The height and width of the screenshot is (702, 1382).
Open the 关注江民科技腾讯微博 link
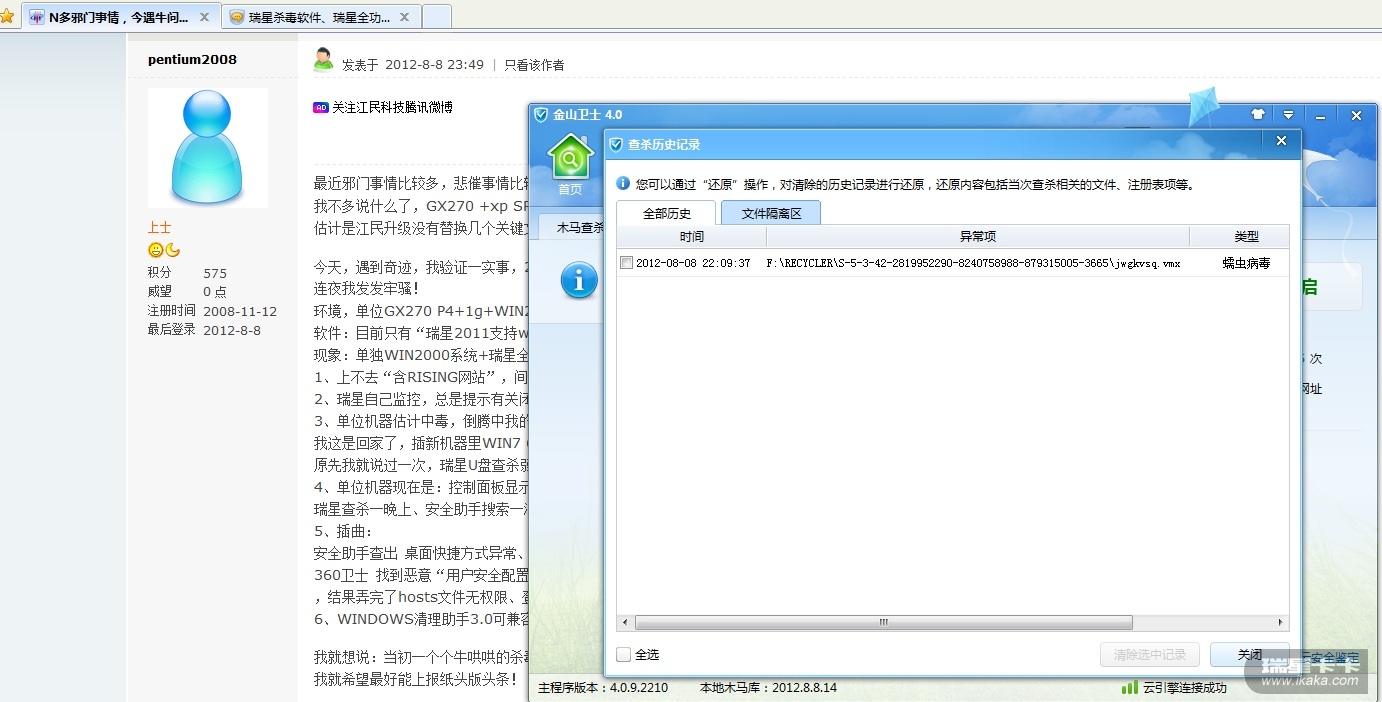pyautogui.click(x=392, y=107)
